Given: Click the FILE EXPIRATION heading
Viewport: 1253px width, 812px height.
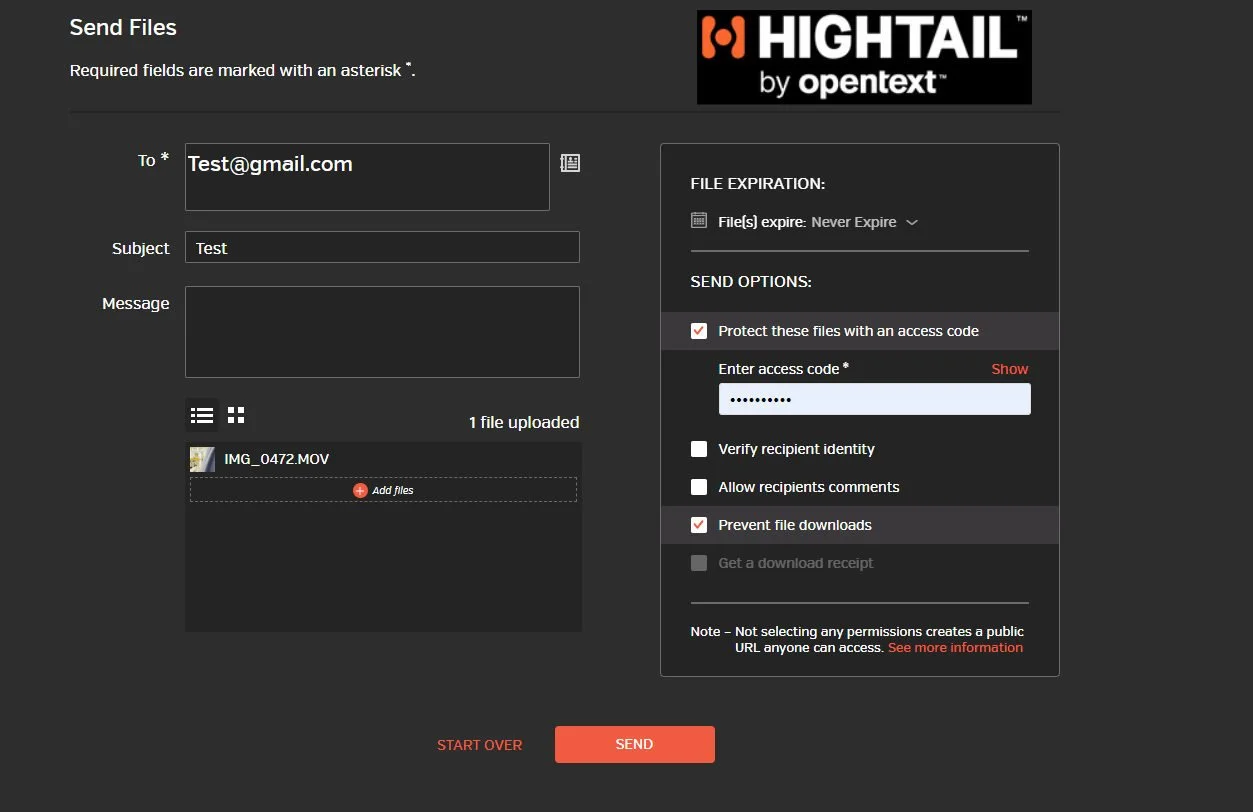Looking at the screenshot, I should [757, 184].
